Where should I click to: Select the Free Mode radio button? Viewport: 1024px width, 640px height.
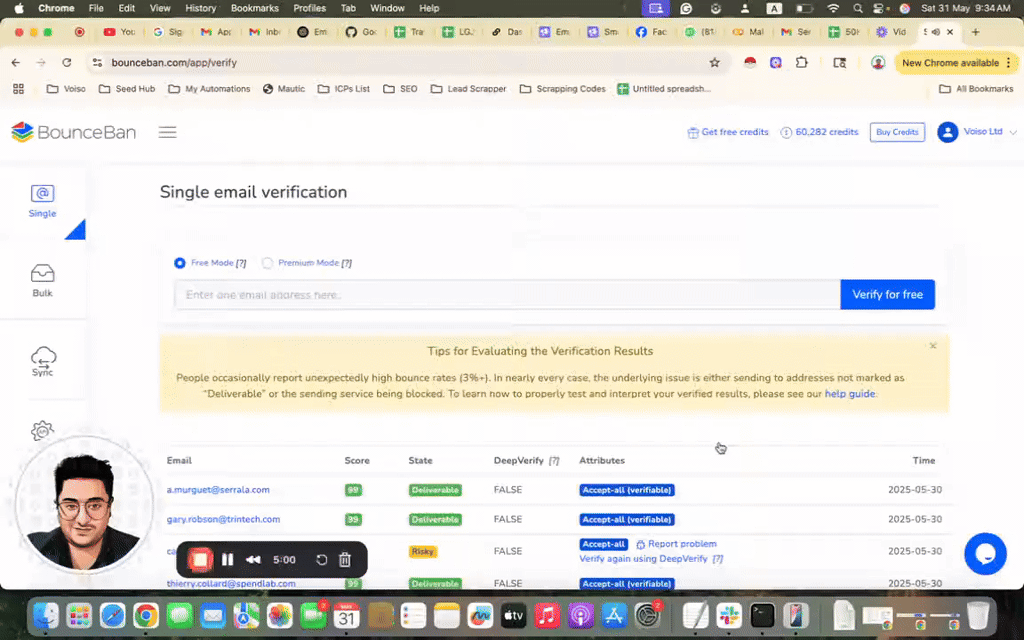[180, 263]
